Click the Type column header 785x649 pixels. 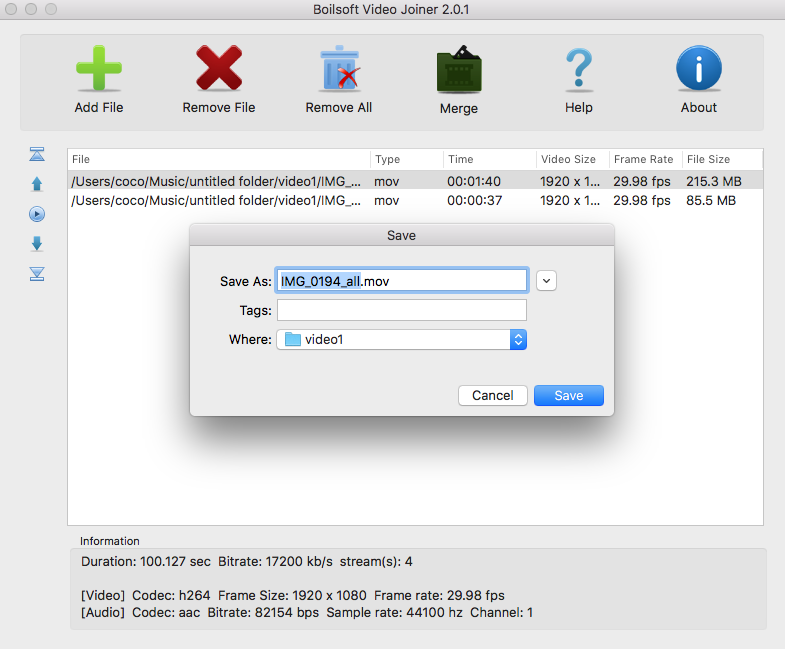click(x=407, y=159)
